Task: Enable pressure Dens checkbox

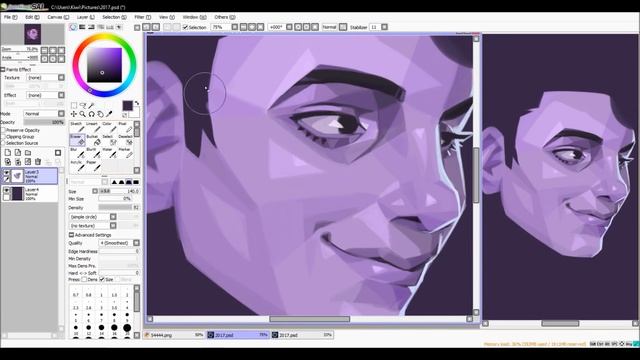Action: (x=84, y=280)
